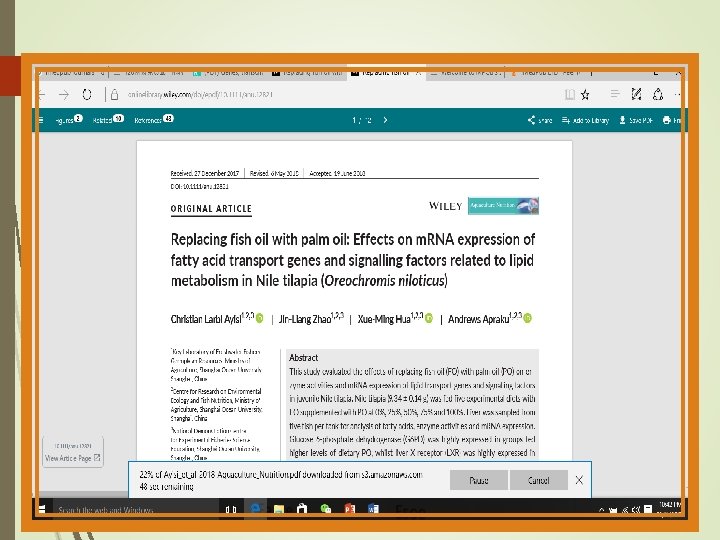Open Word from taskbar

pos(373,509)
